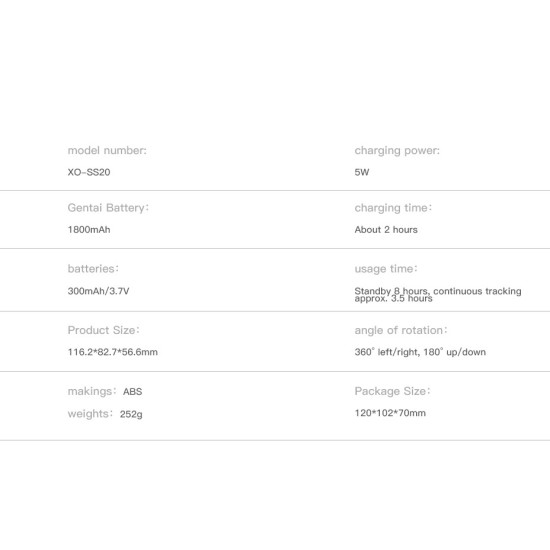Select the '360° left/right, 180° up/down' text
The height and width of the screenshot is (550, 550).
click(x=420, y=352)
